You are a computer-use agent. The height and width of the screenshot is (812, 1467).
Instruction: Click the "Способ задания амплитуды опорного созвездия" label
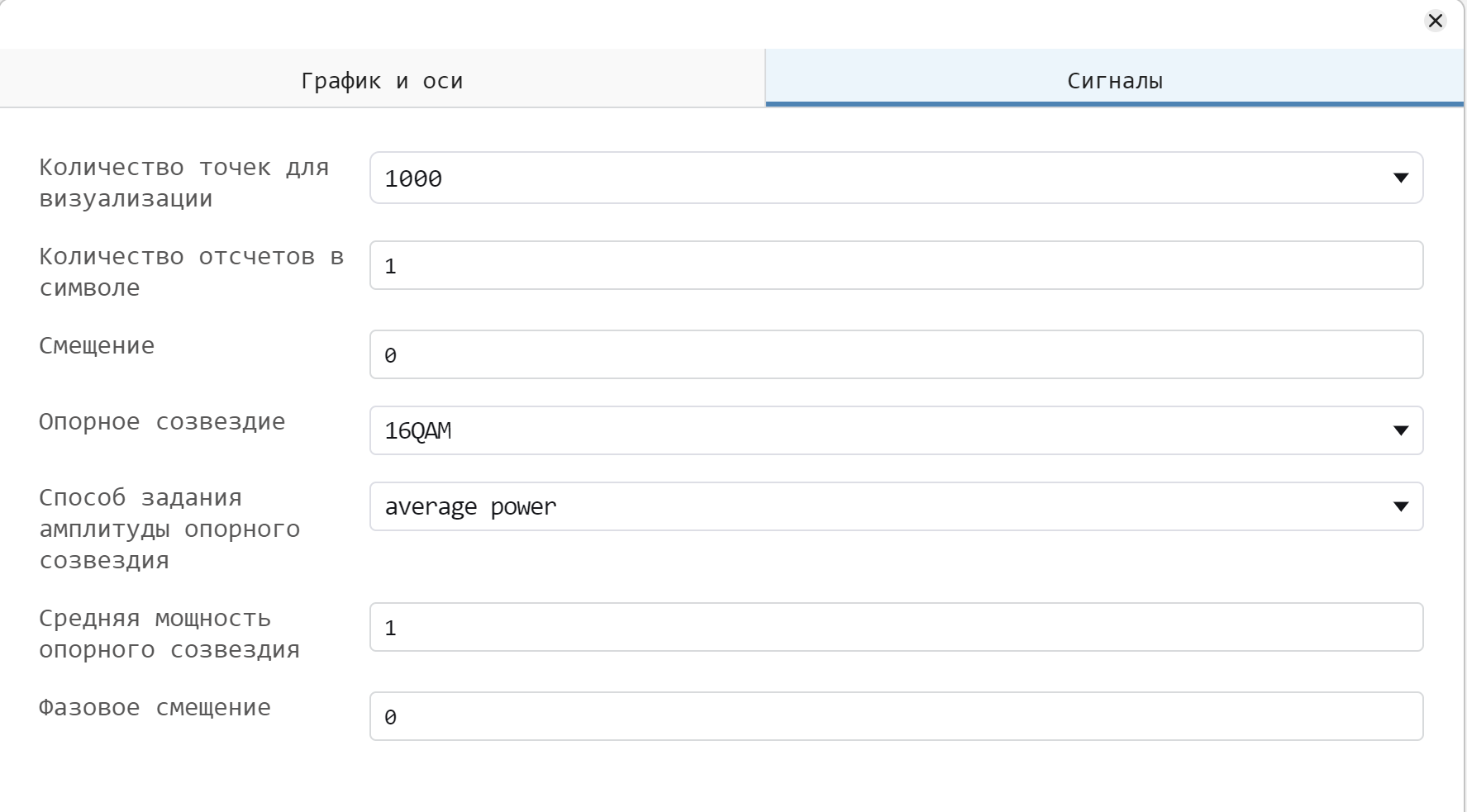tap(169, 529)
